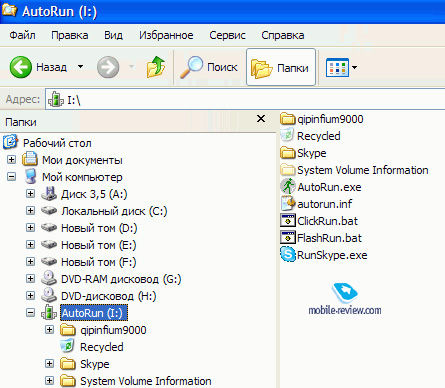Image resolution: width=445 pixels, height=388 pixels.
Task: Select AutoRun.exe running man icon
Action: pyautogui.click(x=288, y=186)
